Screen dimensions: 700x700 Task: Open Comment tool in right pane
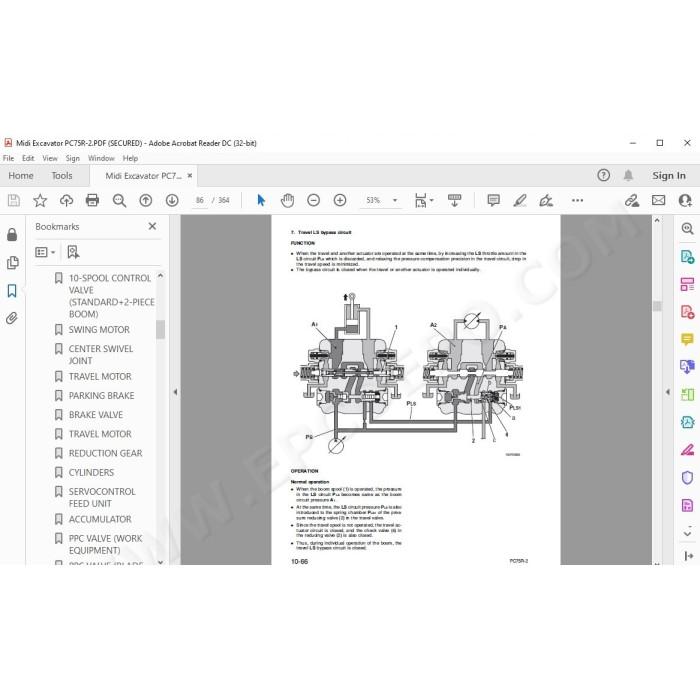[x=688, y=339]
